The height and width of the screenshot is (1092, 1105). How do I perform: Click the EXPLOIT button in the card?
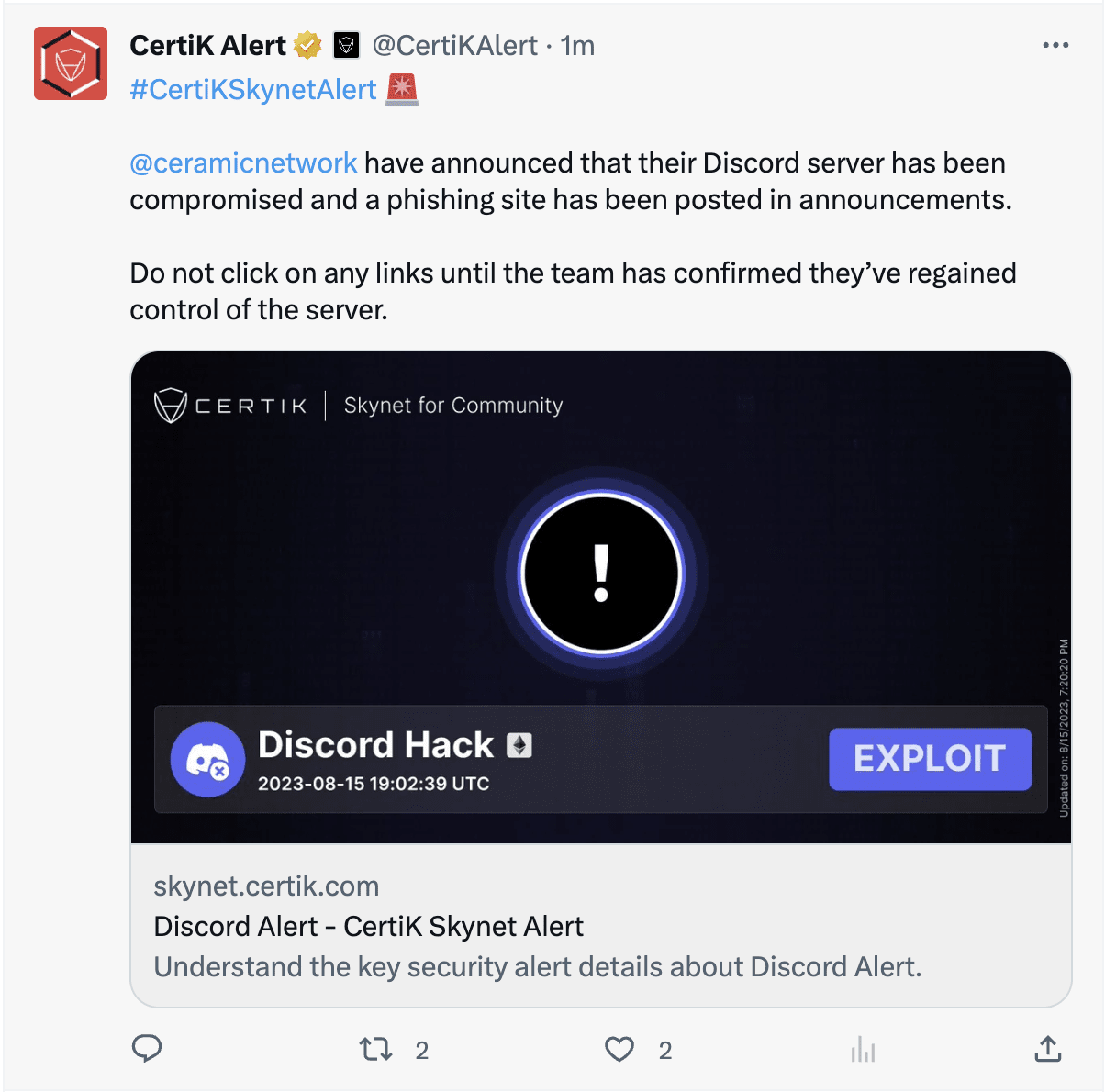(x=930, y=759)
